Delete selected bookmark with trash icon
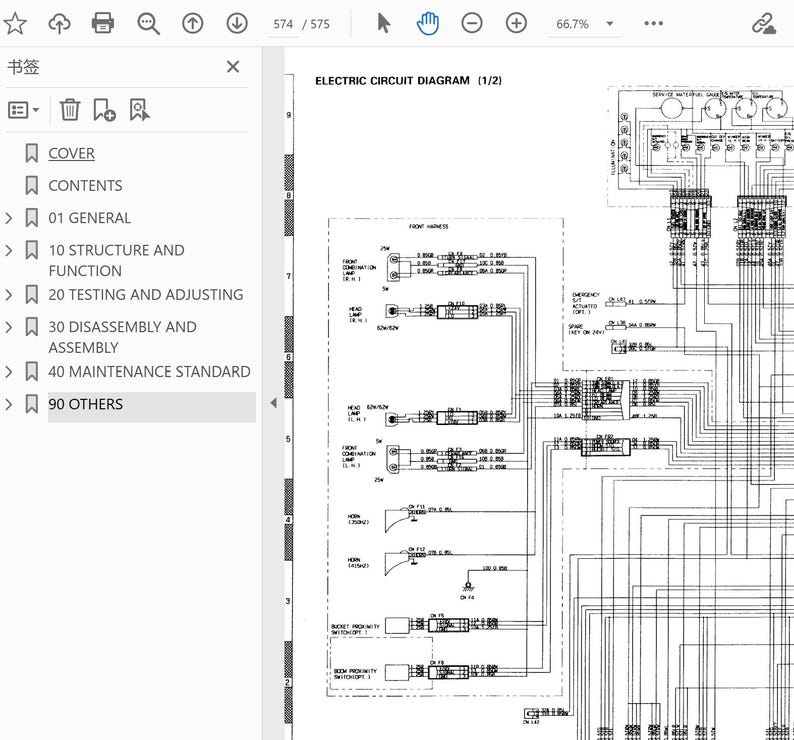The height and width of the screenshot is (740, 794). pos(70,110)
